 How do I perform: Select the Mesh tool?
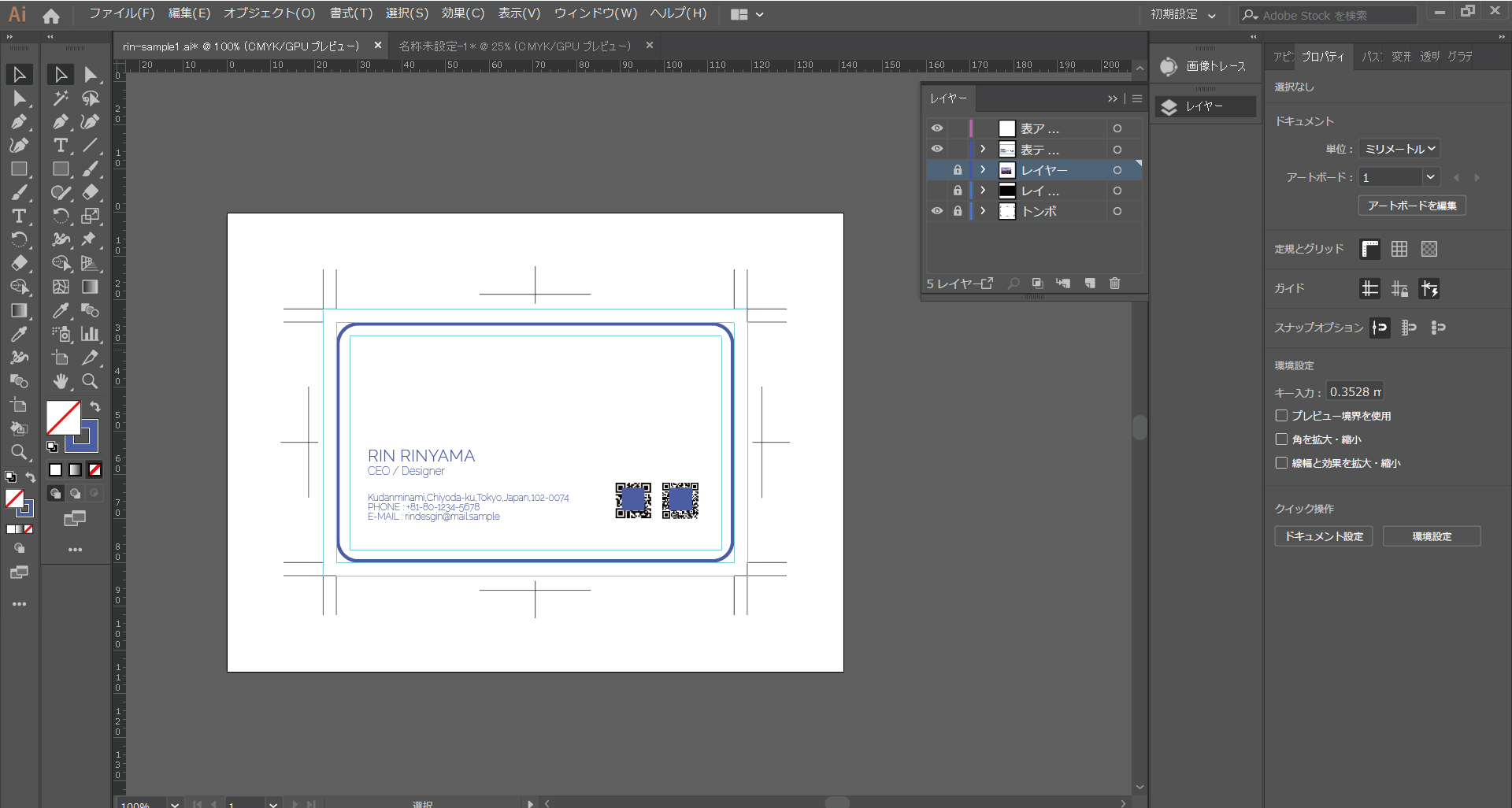pyautogui.click(x=61, y=287)
